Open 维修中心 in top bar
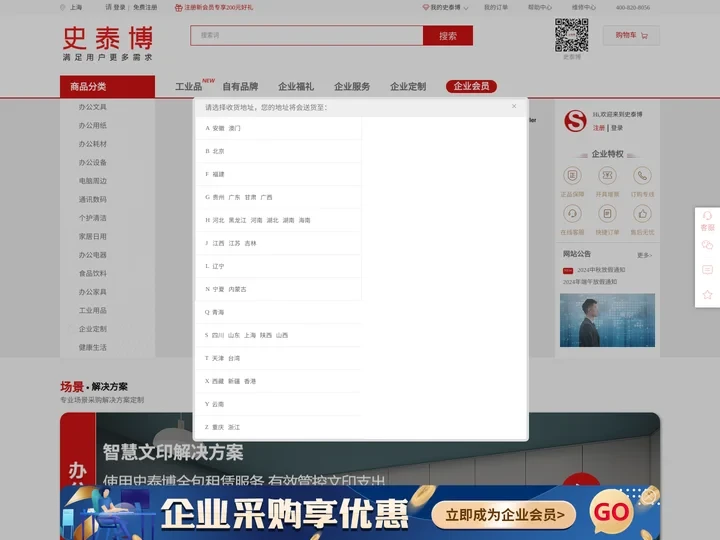The height and width of the screenshot is (540, 720). pyautogui.click(x=584, y=7)
